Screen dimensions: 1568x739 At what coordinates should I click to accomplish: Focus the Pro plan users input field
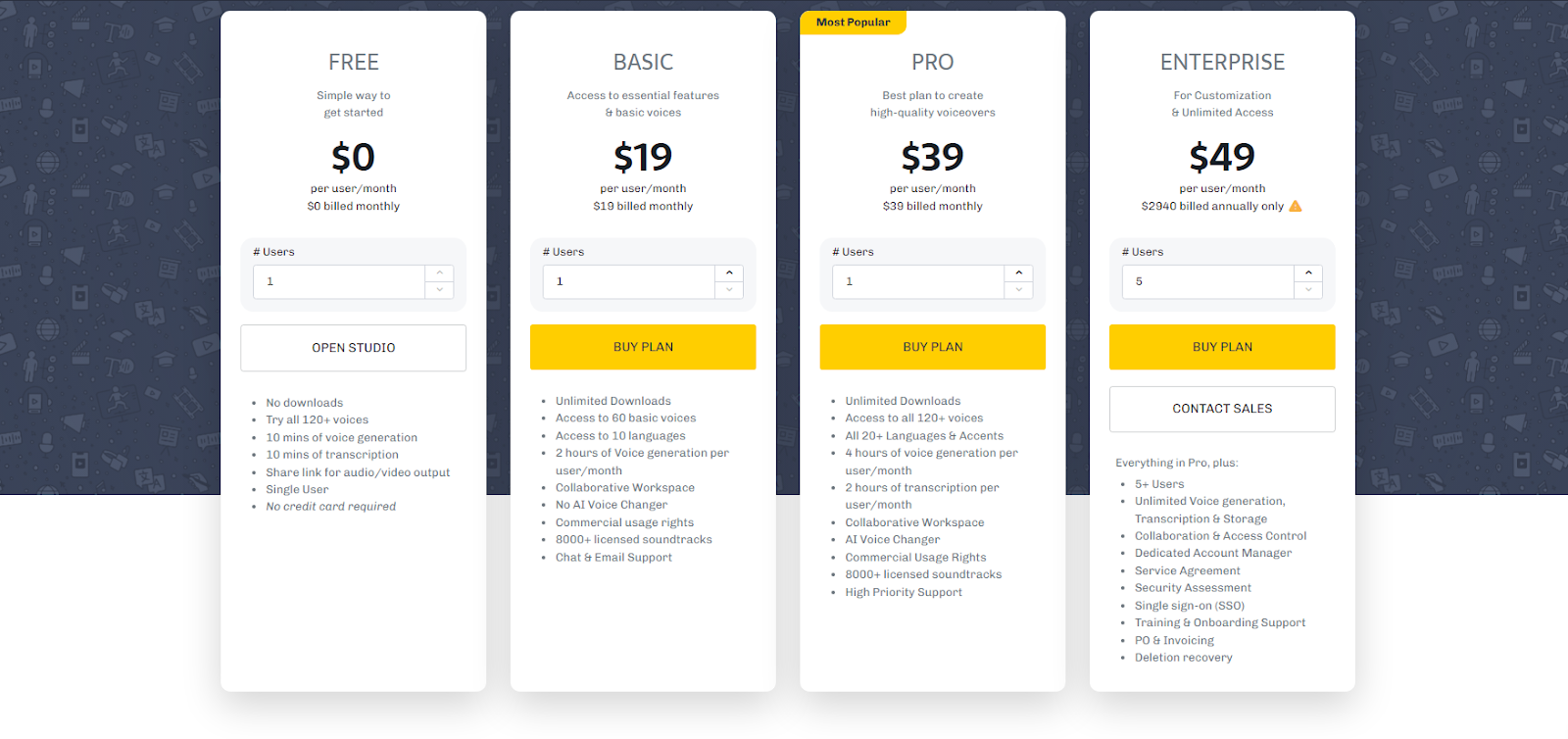pos(918,281)
